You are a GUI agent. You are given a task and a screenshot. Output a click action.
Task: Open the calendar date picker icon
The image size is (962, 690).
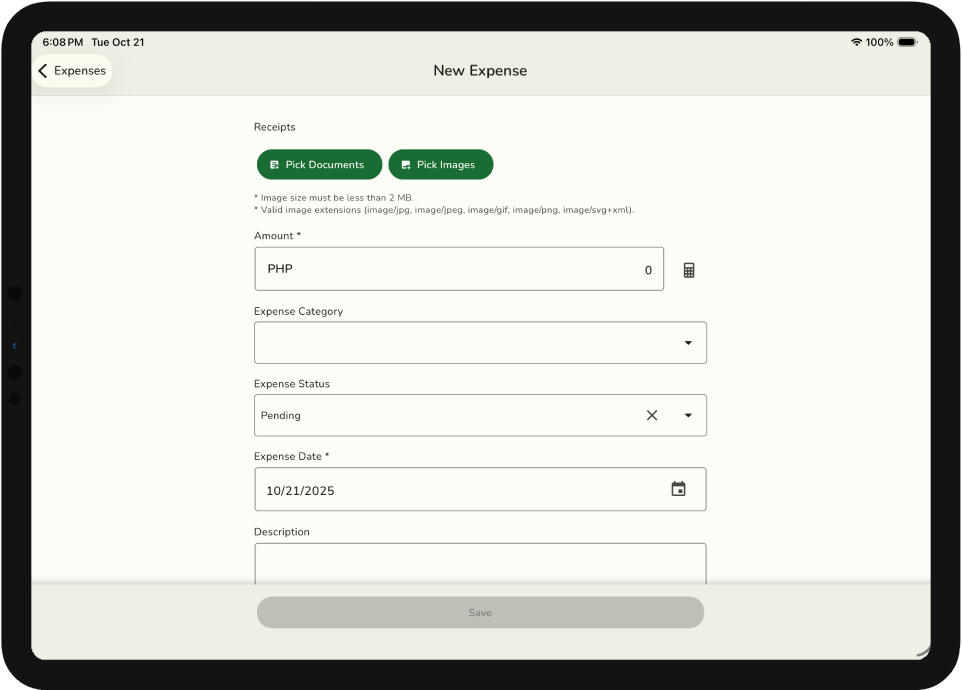(678, 489)
